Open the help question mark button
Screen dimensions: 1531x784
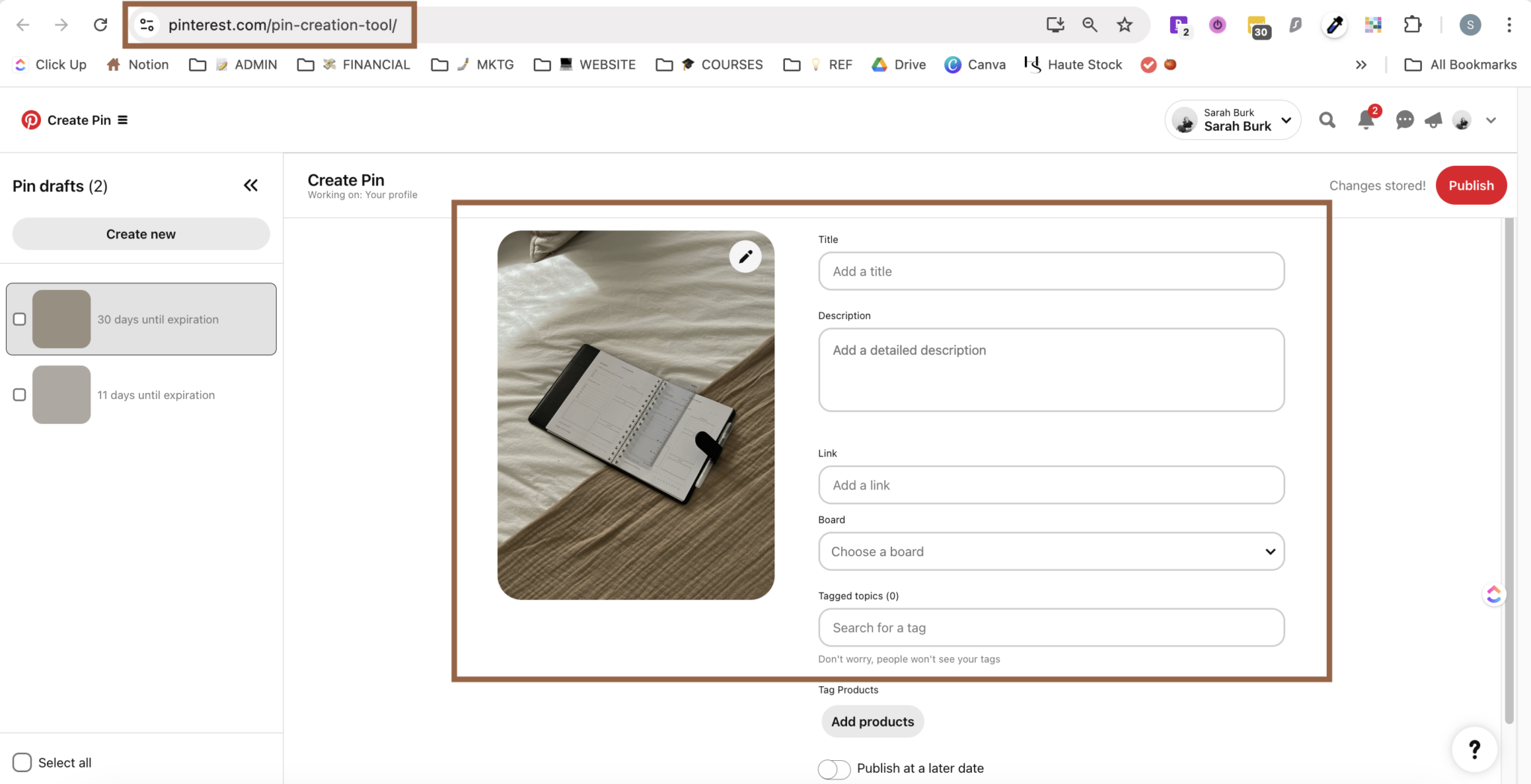tap(1473, 749)
